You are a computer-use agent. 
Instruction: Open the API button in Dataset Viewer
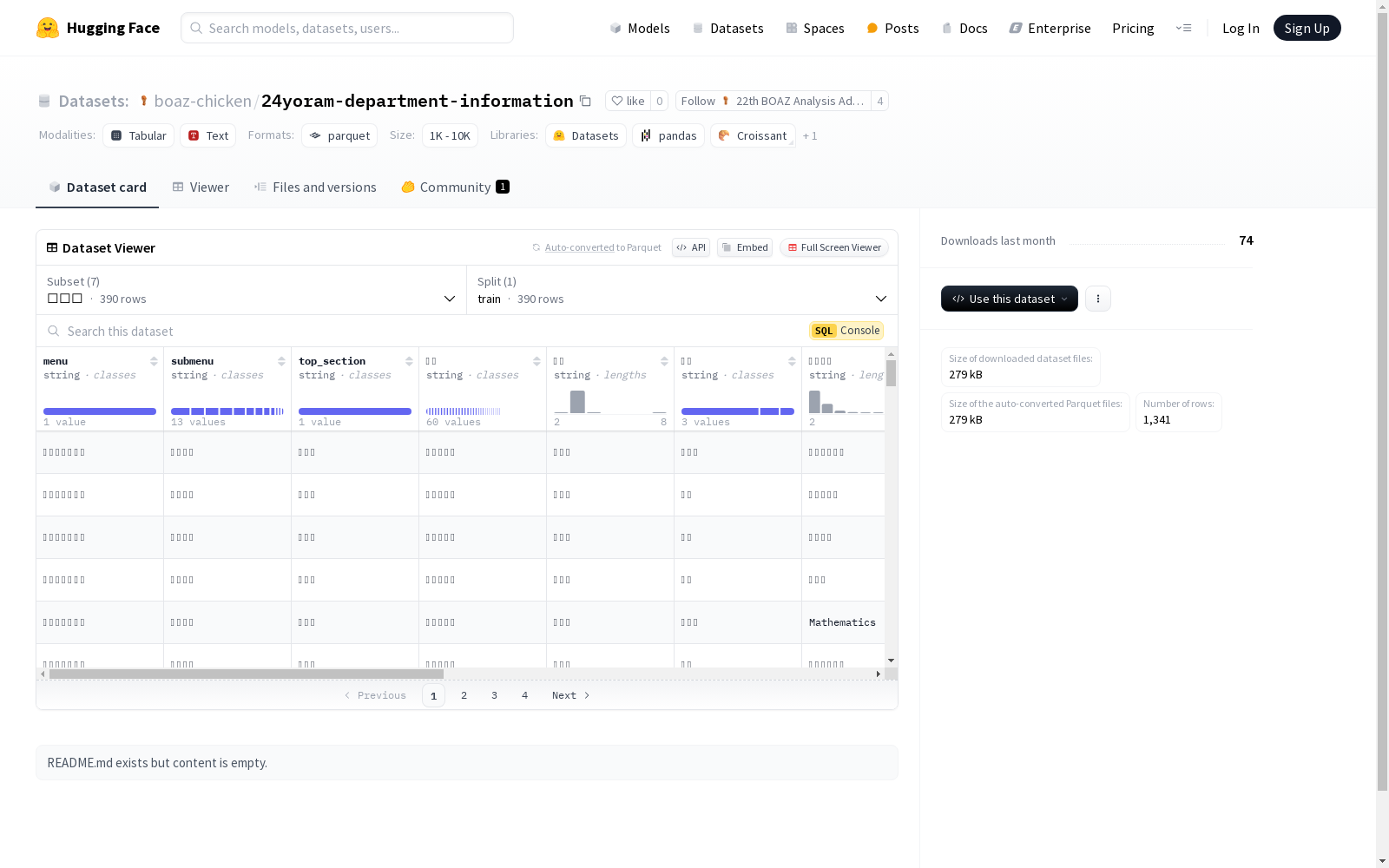[691, 247]
